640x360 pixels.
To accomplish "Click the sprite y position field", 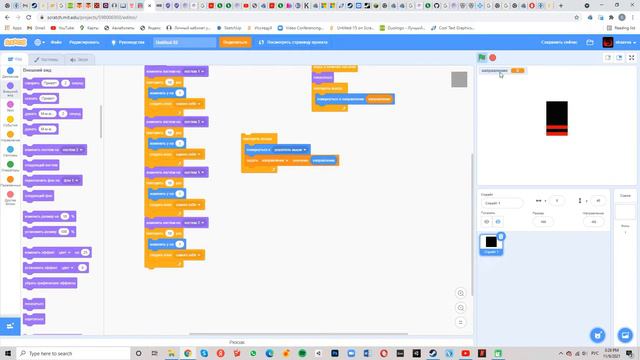I will [x=598, y=200].
